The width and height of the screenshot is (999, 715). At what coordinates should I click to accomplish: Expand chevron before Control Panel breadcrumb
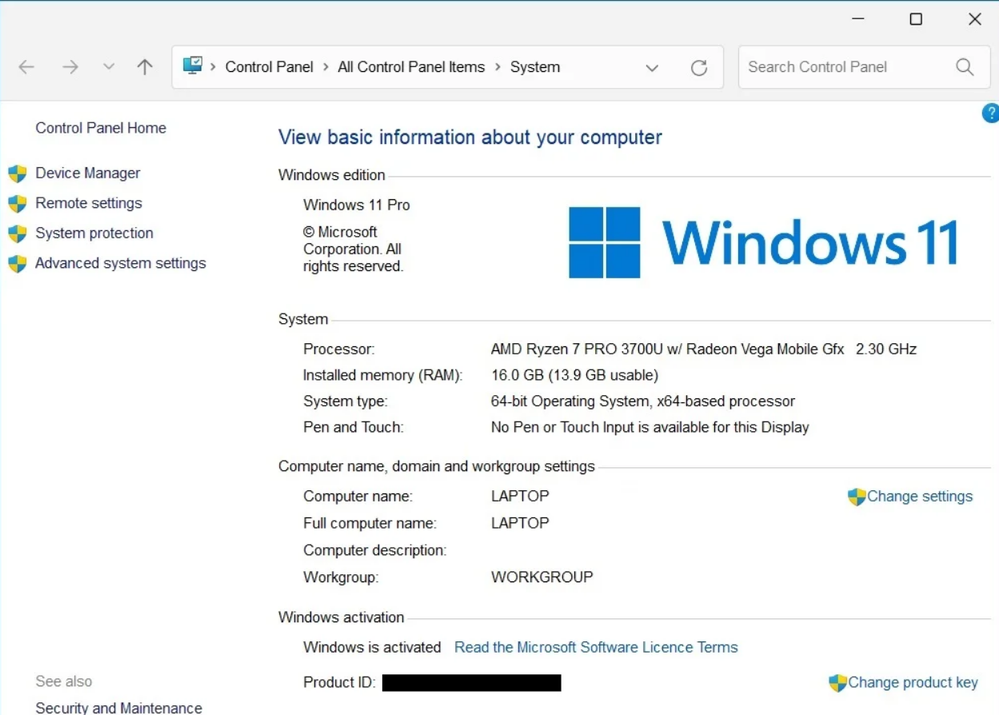213,67
